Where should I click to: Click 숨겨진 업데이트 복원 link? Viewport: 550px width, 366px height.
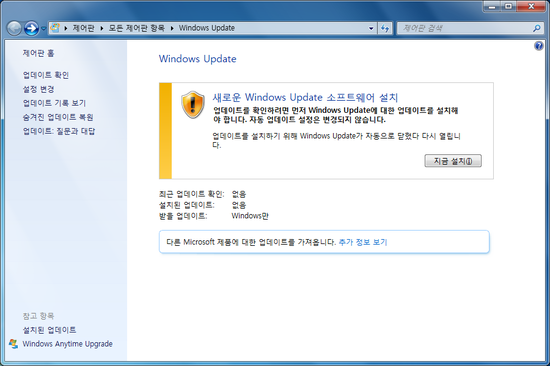tap(58, 117)
